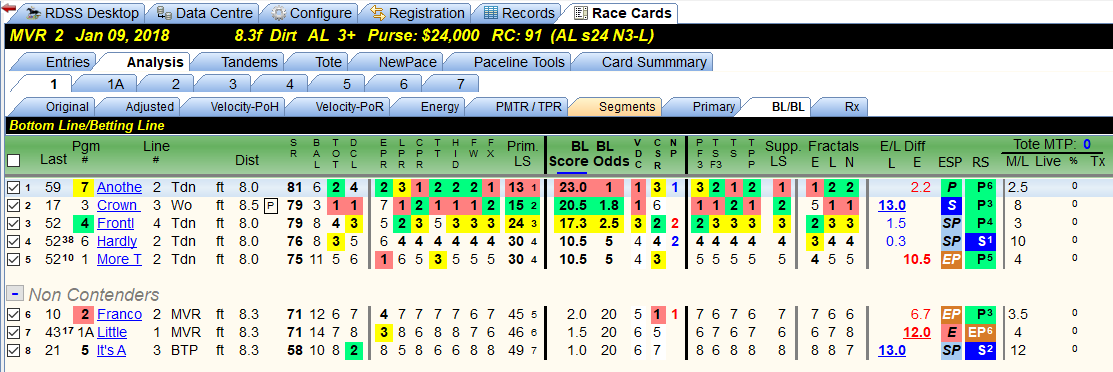
Task: Click the Race Cards tab icon
Action: pos(581,13)
